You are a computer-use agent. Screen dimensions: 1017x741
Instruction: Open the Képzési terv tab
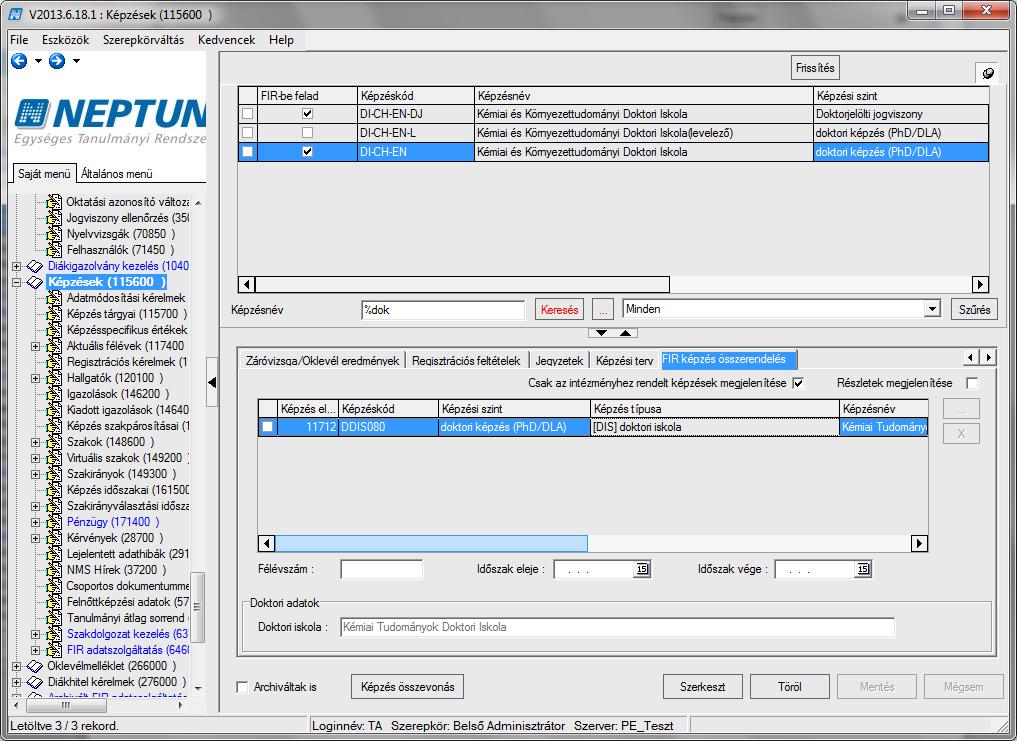[x=624, y=361]
